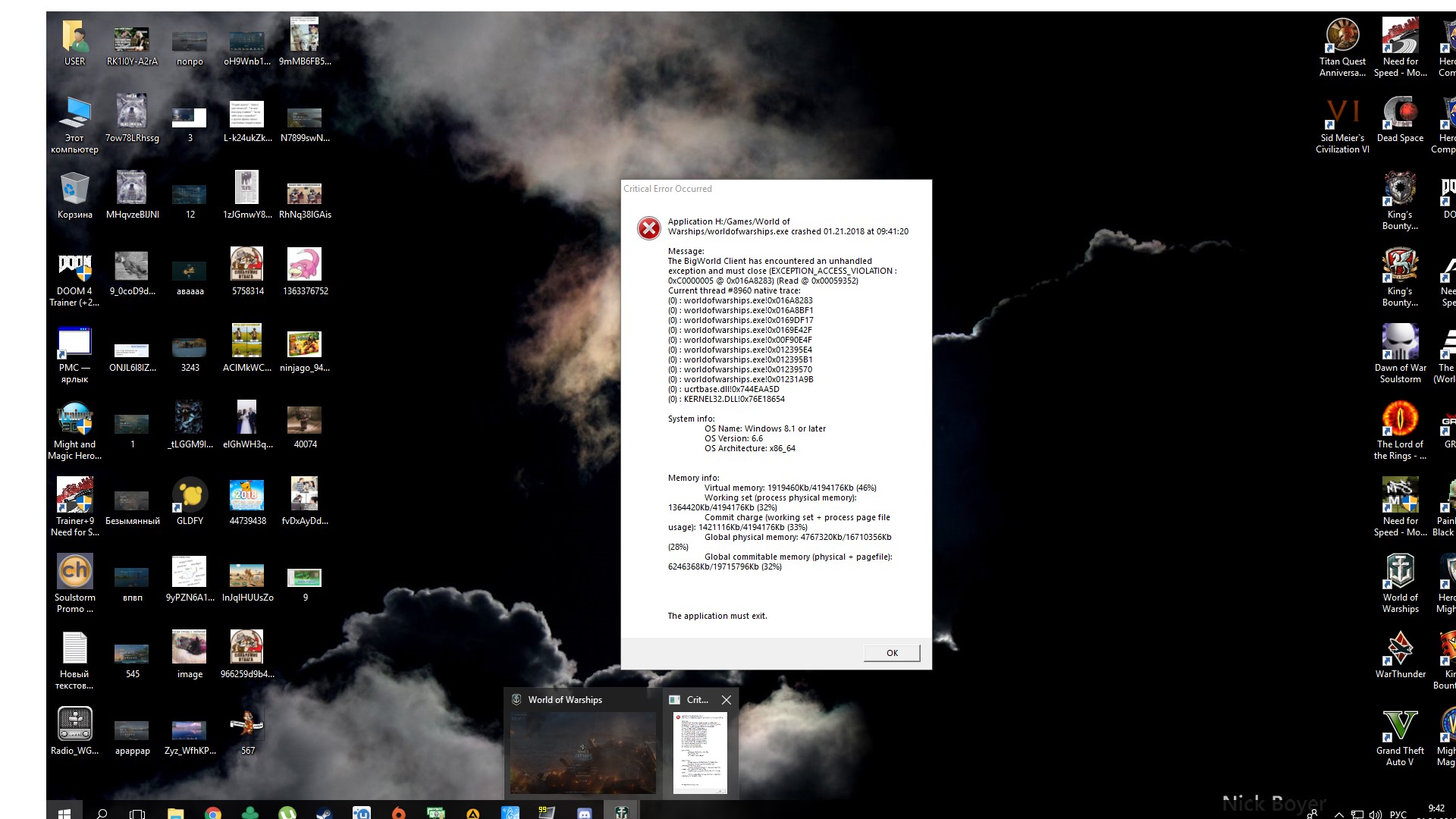The width and height of the screenshot is (1456, 819).
Task: Open the Recycle Bin (Корзина) icon
Action: pos(74,196)
